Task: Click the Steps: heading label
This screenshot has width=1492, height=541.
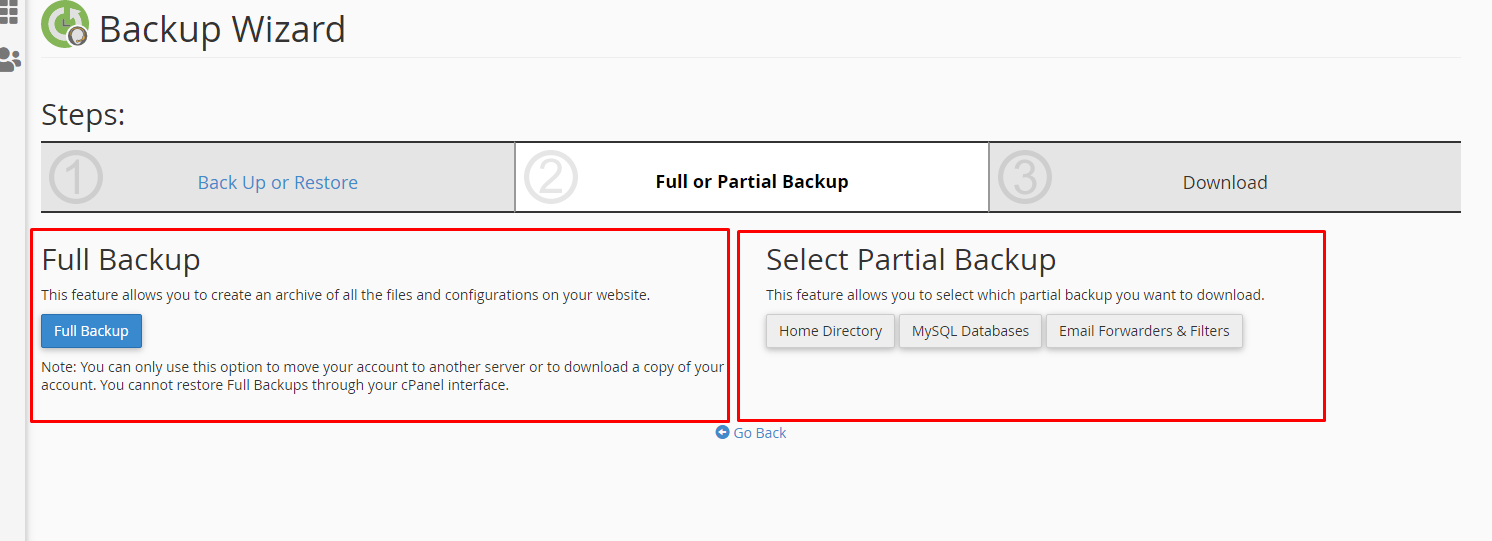Action: pos(83,114)
